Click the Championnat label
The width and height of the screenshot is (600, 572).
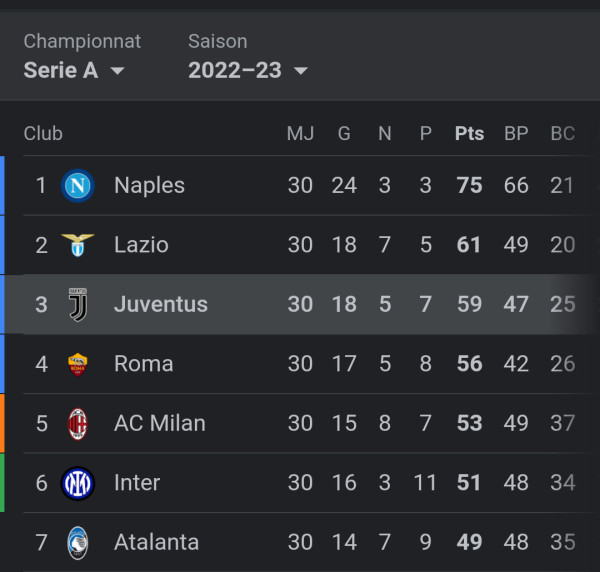(x=82, y=41)
